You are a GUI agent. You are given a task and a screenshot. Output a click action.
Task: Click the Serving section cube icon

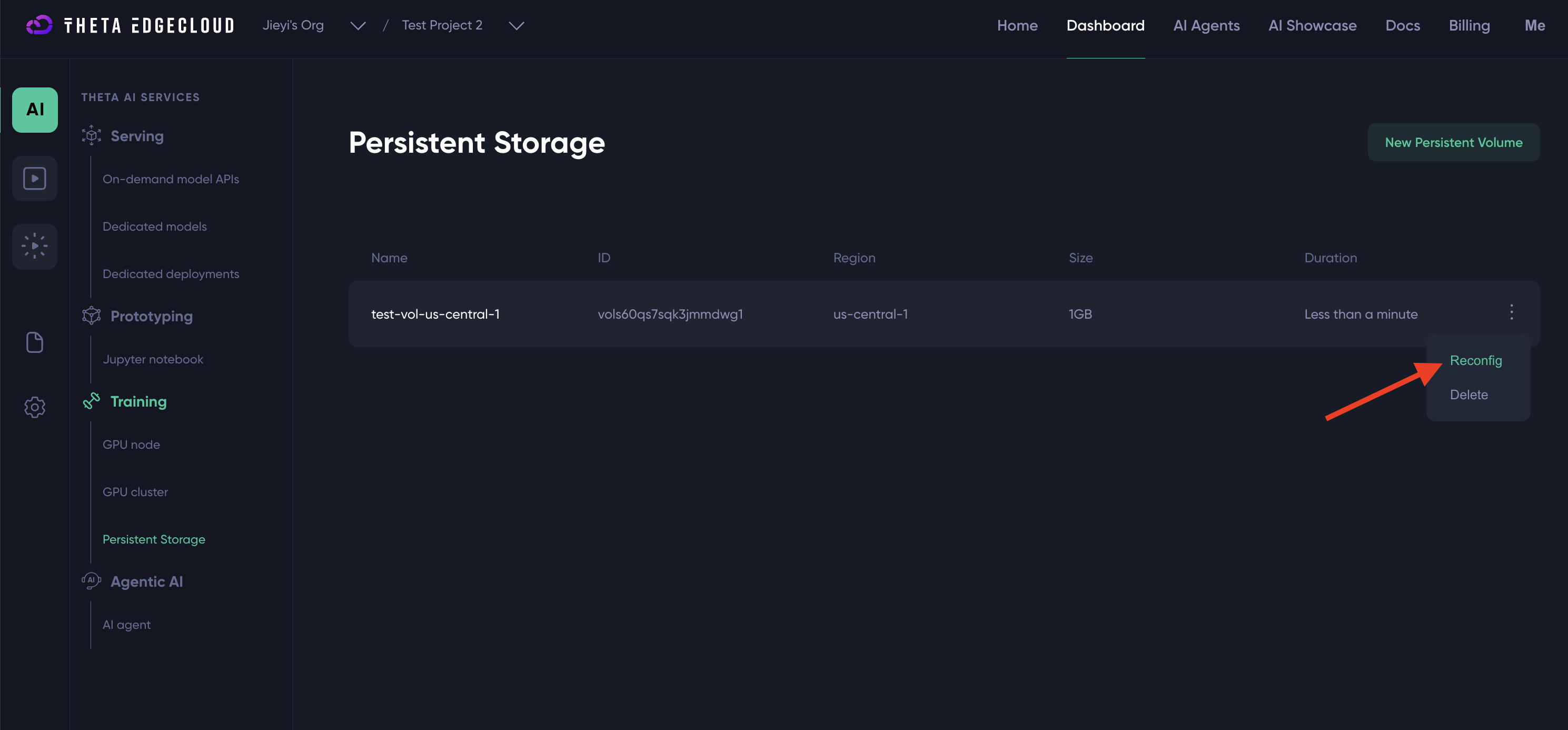click(91, 135)
